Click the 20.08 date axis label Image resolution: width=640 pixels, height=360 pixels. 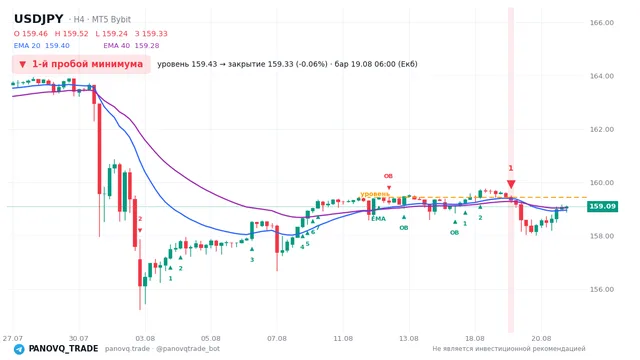(x=541, y=338)
